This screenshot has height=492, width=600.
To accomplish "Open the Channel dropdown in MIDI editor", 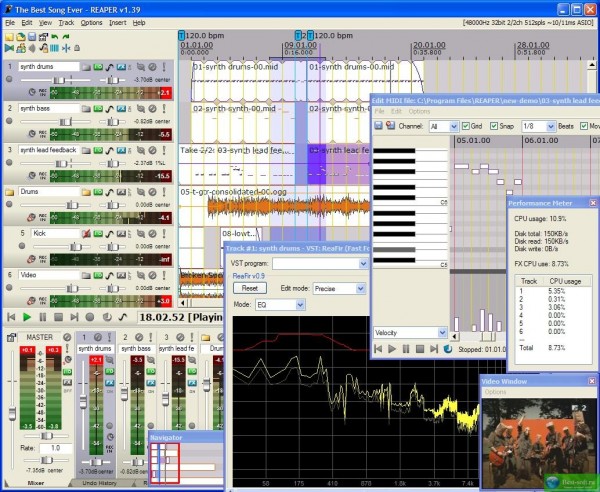I will click(444, 127).
